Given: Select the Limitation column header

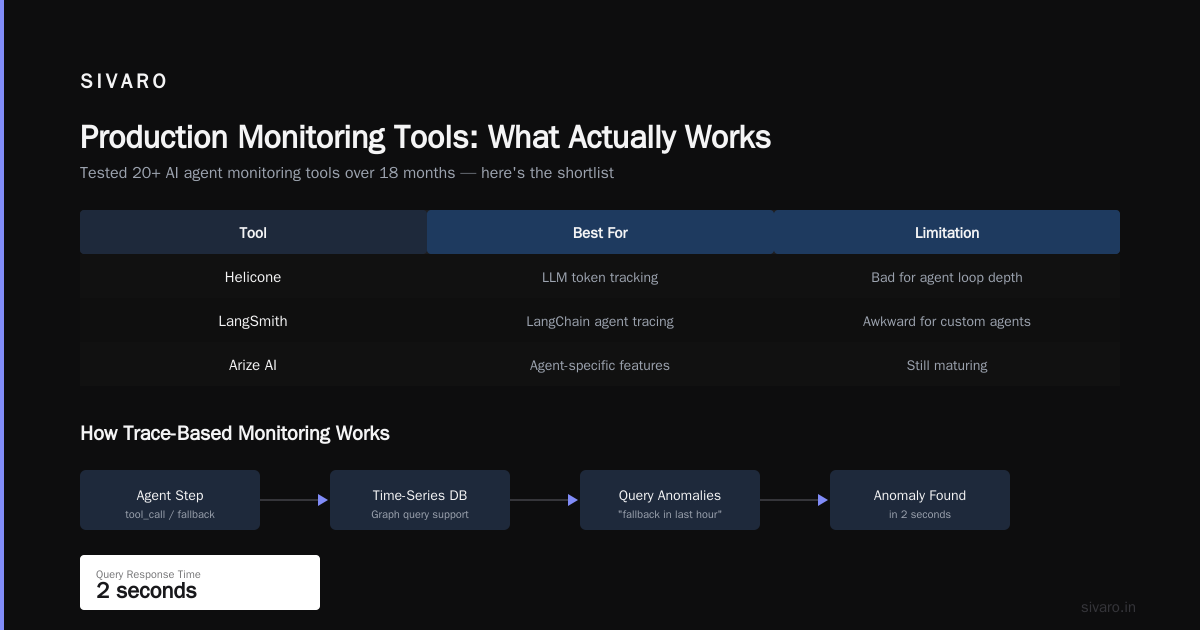Looking at the screenshot, I should tap(947, 232).
